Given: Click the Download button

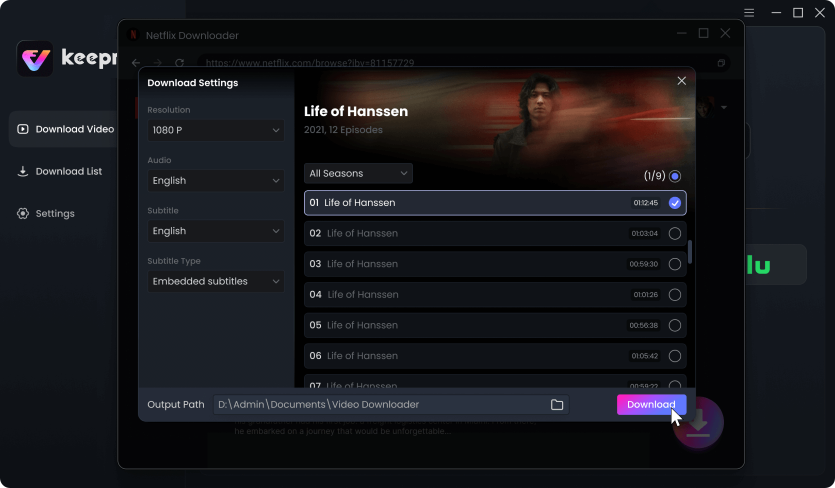Looking at the screenshot, I should [651, 404].
